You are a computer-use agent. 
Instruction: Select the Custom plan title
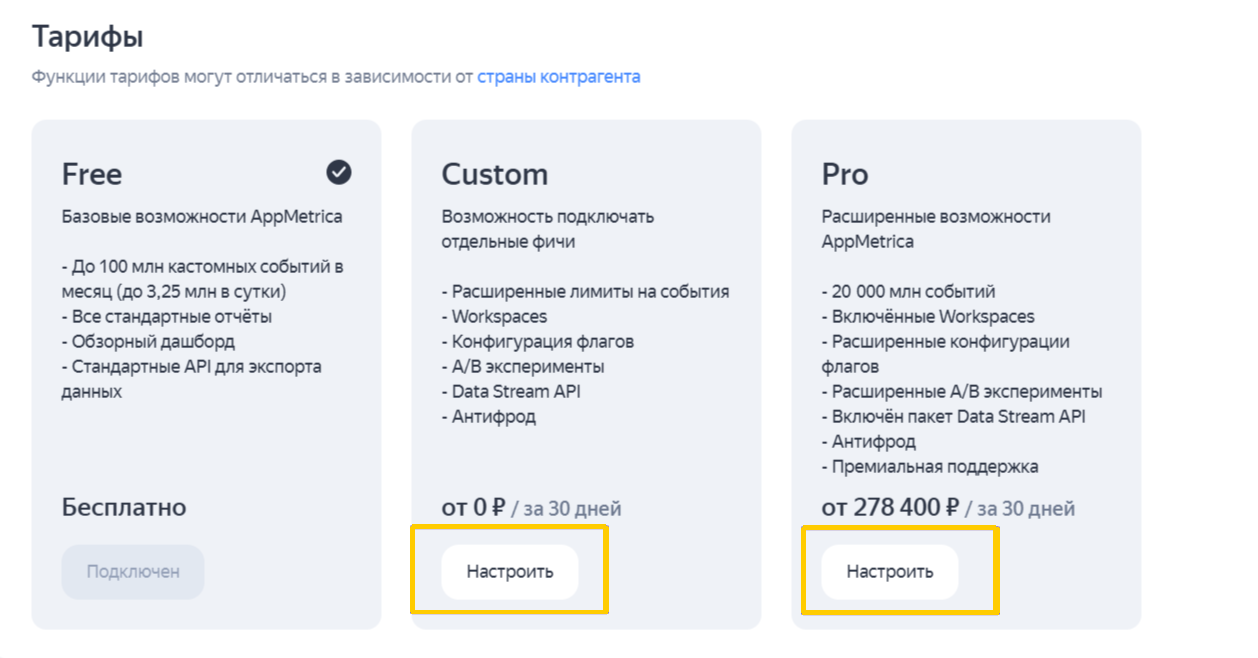[x=495, y=175]
